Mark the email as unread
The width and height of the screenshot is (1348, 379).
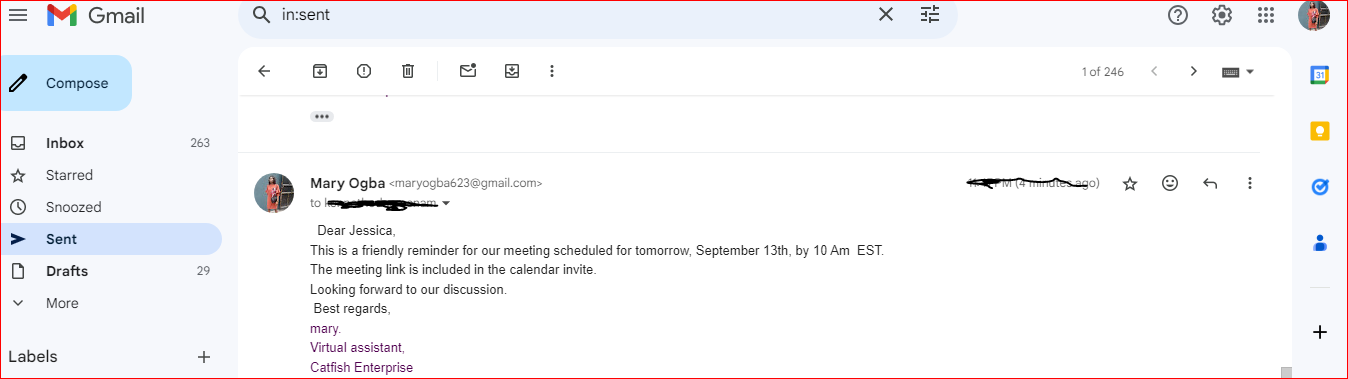pyautogui.click(x=468, y=71)
